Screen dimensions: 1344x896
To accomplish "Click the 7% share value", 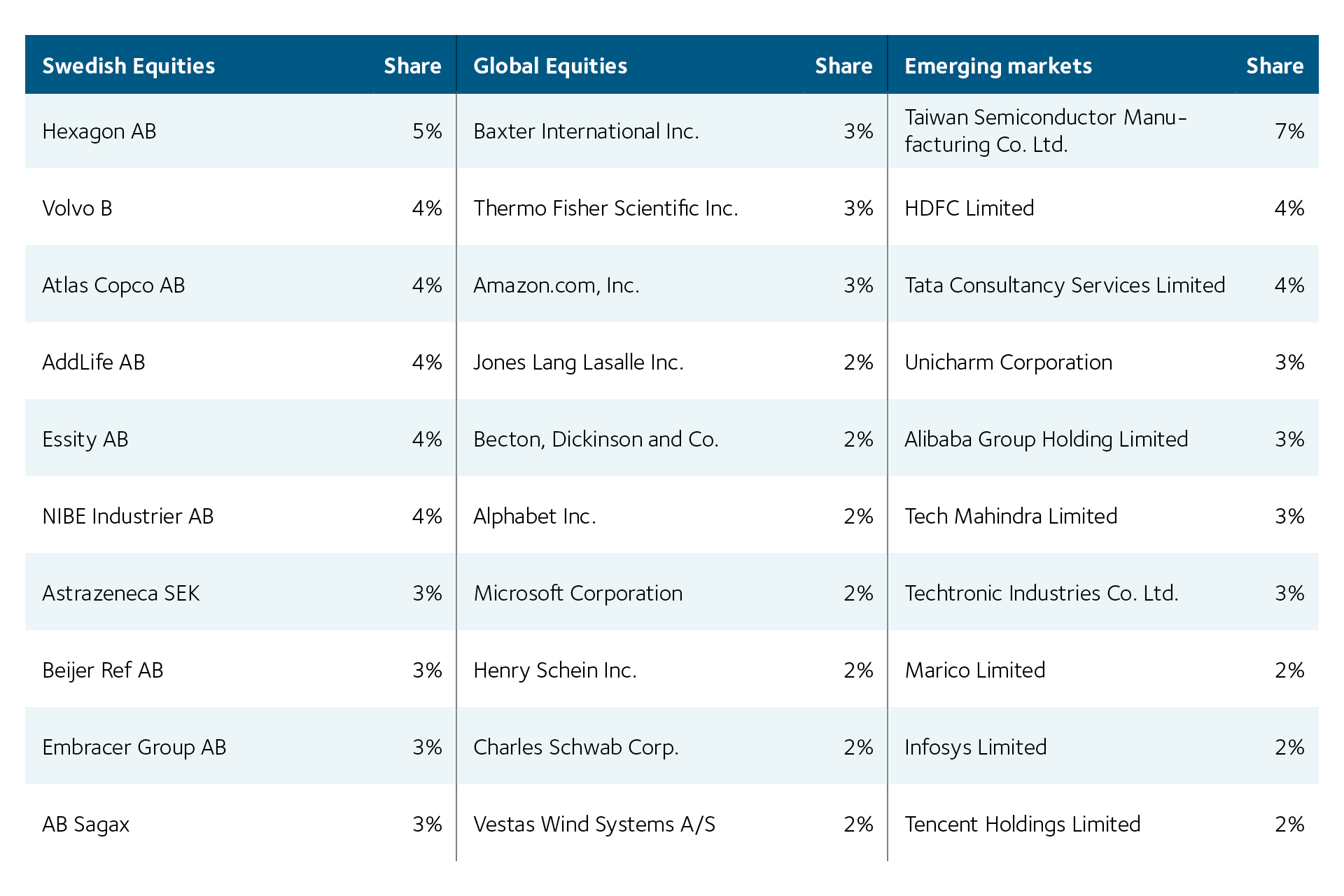I will tap(1289, 131).
